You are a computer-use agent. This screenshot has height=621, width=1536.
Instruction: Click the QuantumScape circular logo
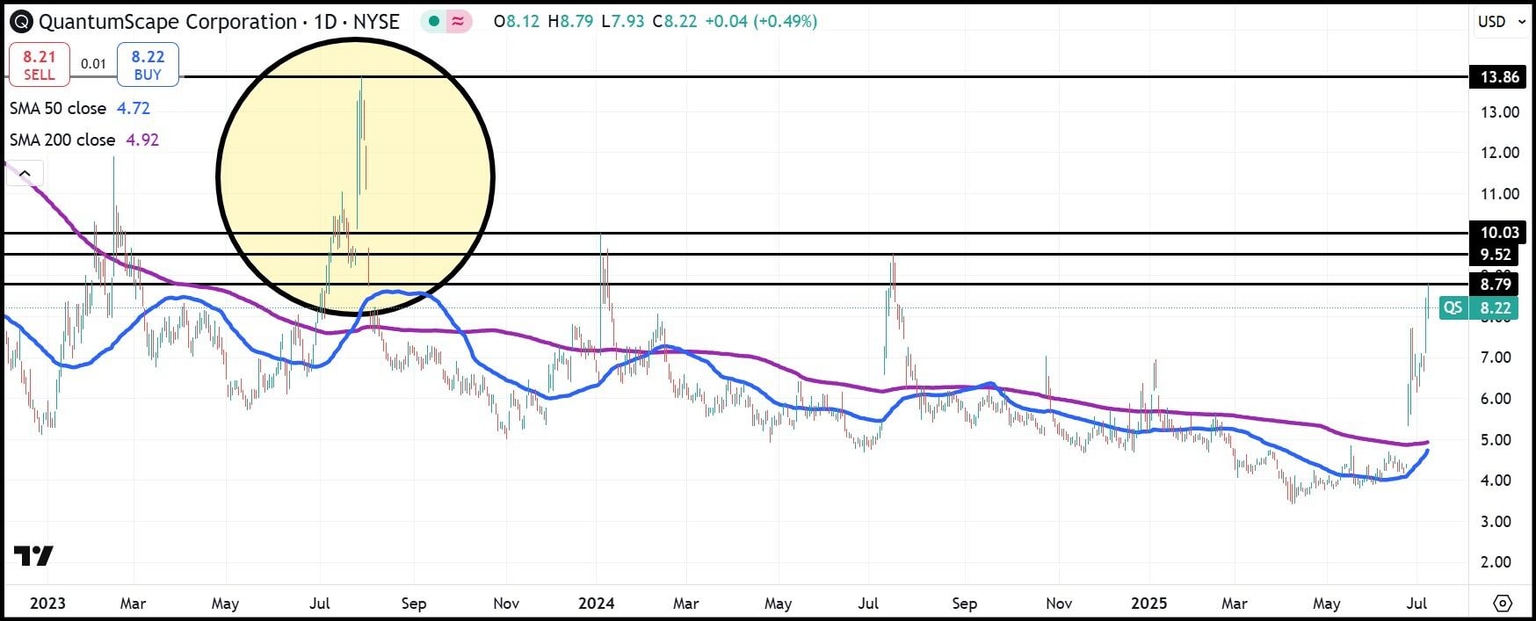tap(20, 21)
